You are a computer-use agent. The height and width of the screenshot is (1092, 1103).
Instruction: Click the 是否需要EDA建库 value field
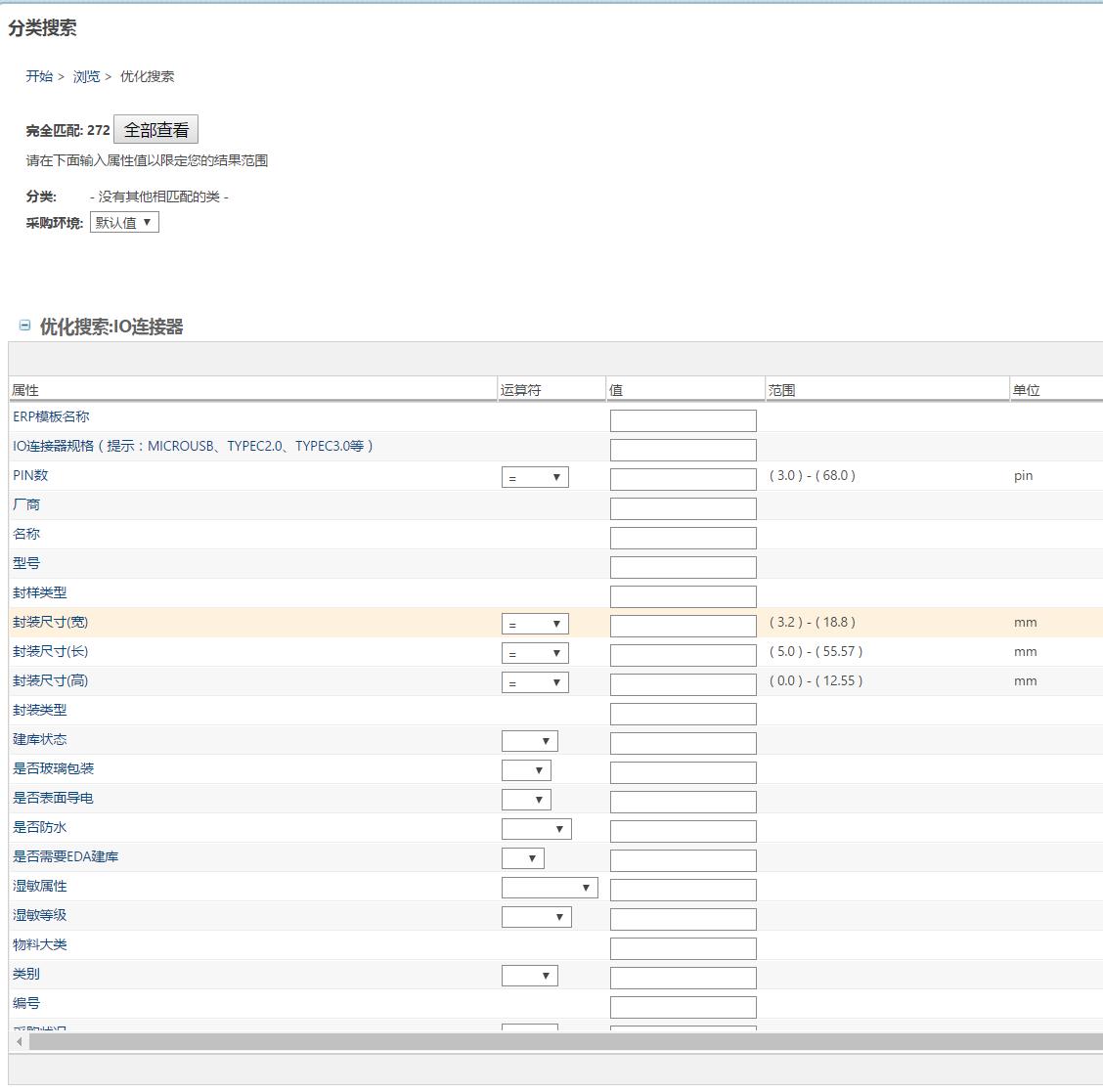pos(684,860)
